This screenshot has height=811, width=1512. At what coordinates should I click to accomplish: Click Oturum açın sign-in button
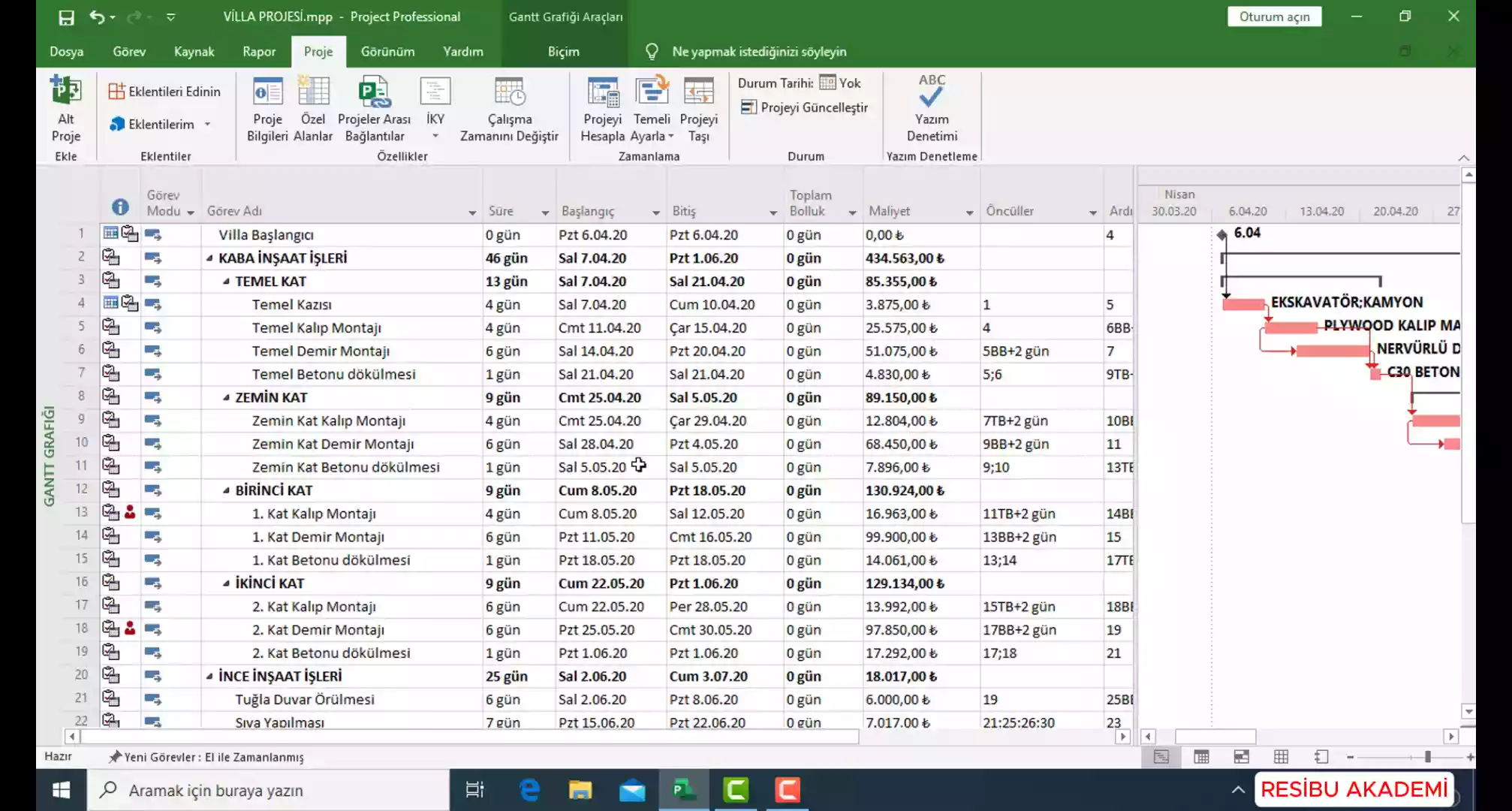1274,17
